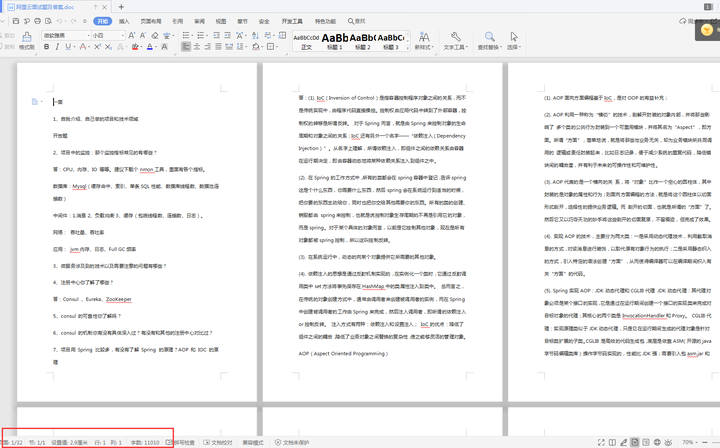
Task: Pick the red text highlight color
Action: click(135, 47)
